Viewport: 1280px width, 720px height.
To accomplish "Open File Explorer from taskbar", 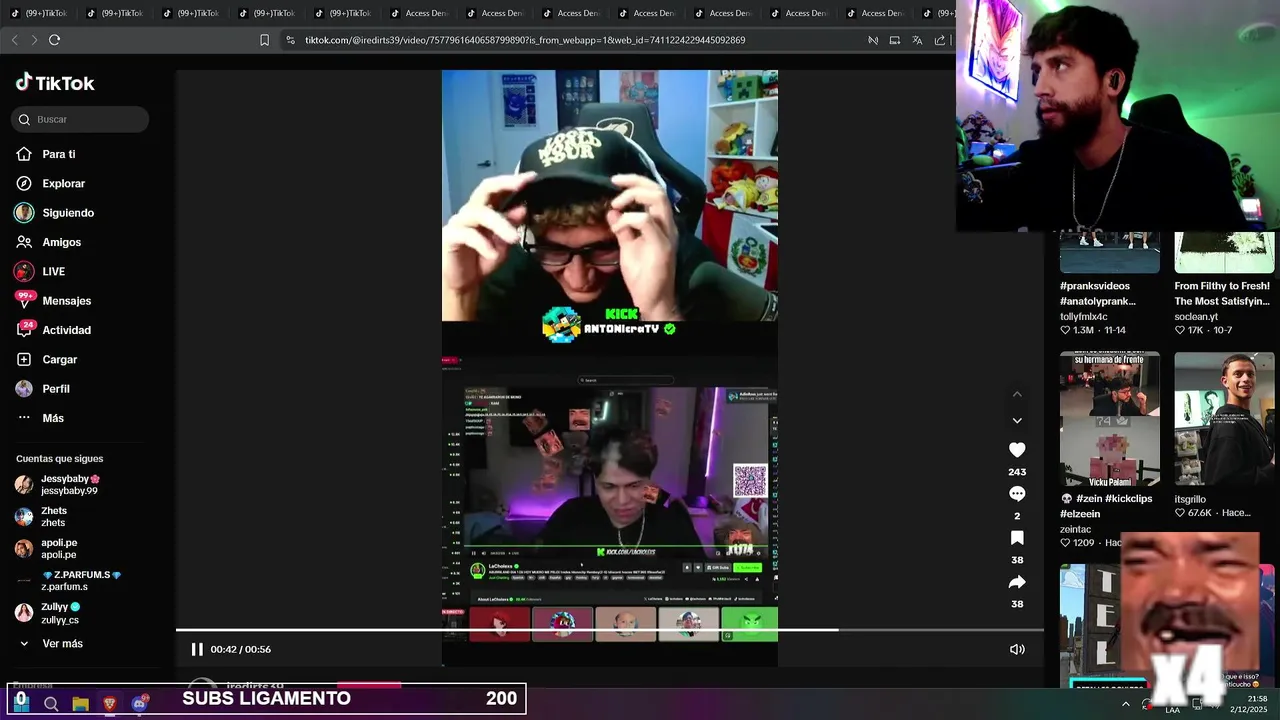I will pyautogui.click(x=80, y=704).
